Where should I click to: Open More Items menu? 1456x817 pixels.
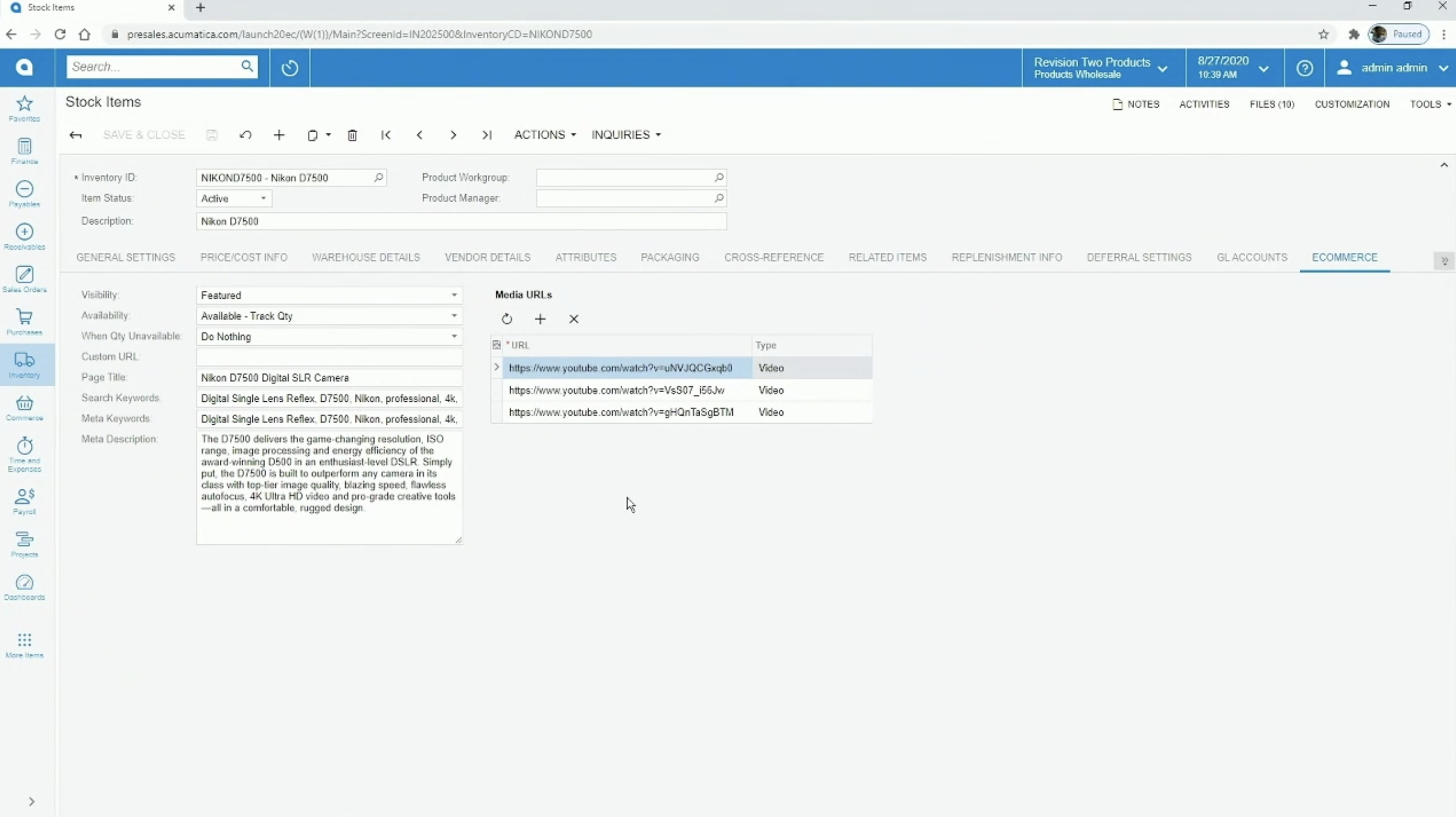pyautogui.click(x=24, y=646)
